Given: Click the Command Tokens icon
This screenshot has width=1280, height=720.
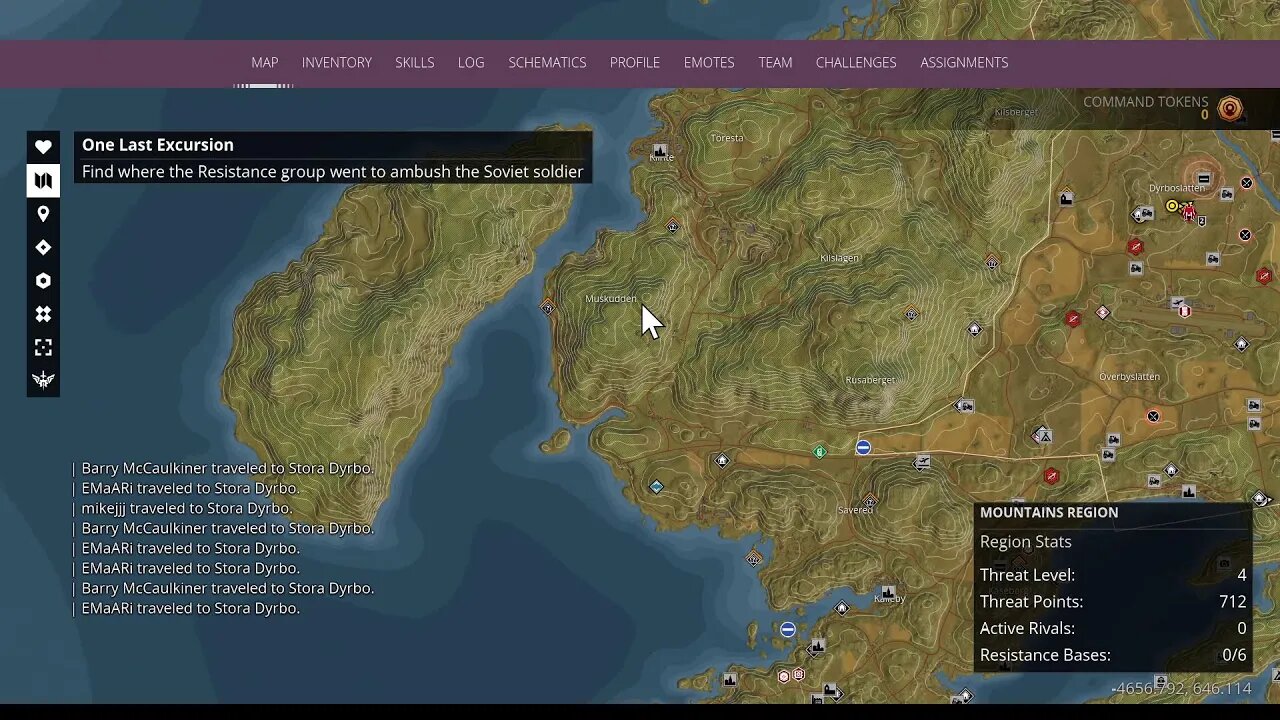Looking at the screenshot, I should [x=1230, y=108].
